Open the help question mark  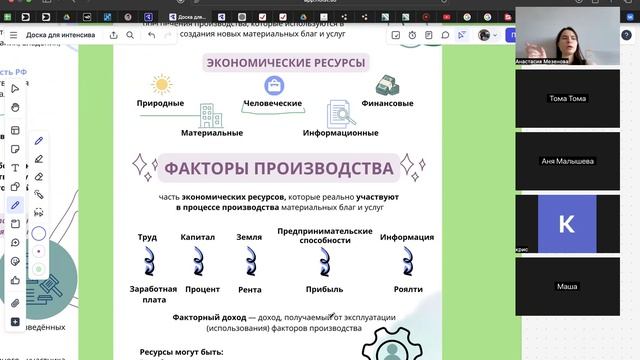pyautogui.click(x=627, y=35)
